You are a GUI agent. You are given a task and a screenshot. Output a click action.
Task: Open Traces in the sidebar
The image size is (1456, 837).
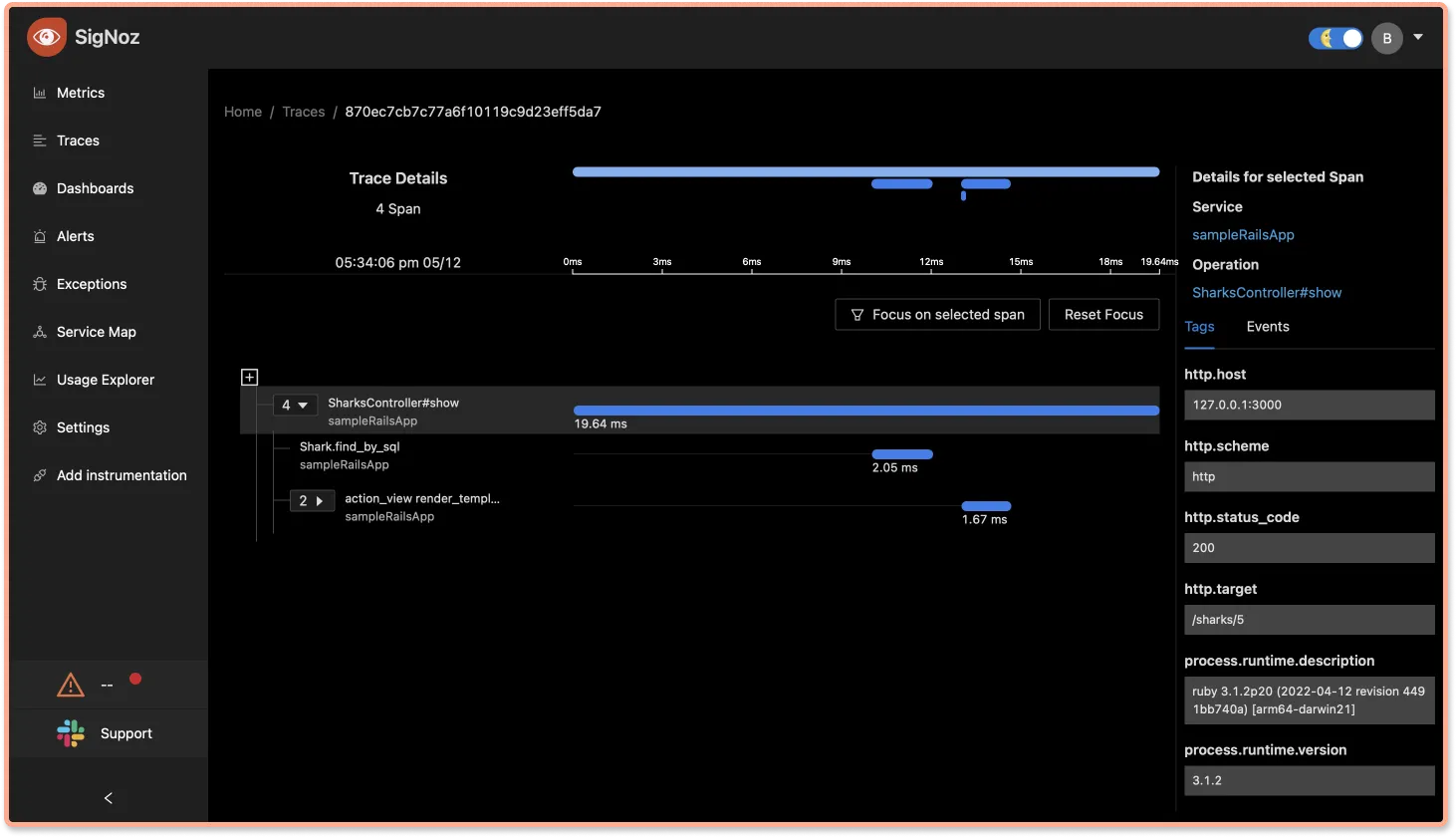[x=78, y=140]
